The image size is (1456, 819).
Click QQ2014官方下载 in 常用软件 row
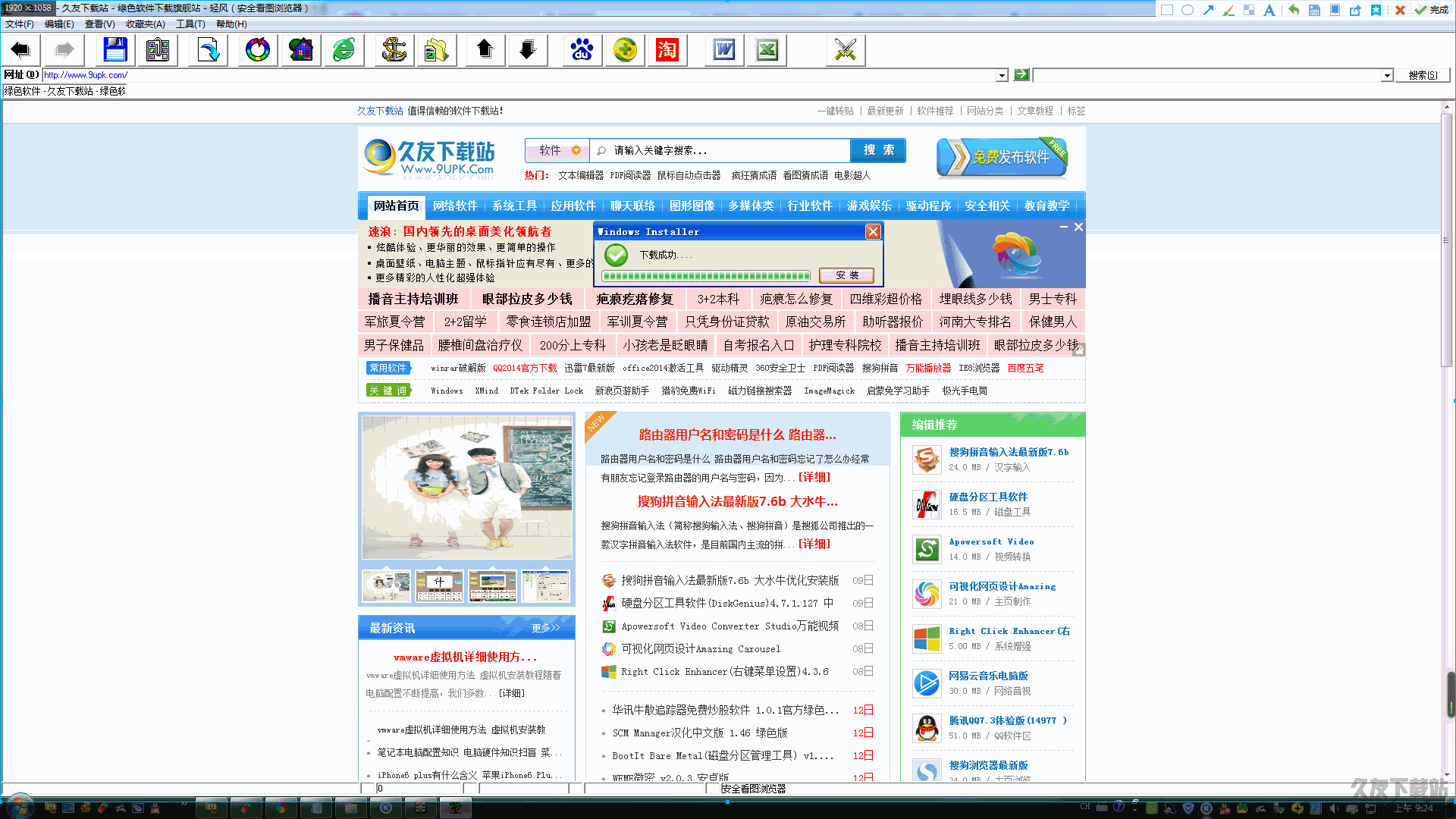coord(525,368)
